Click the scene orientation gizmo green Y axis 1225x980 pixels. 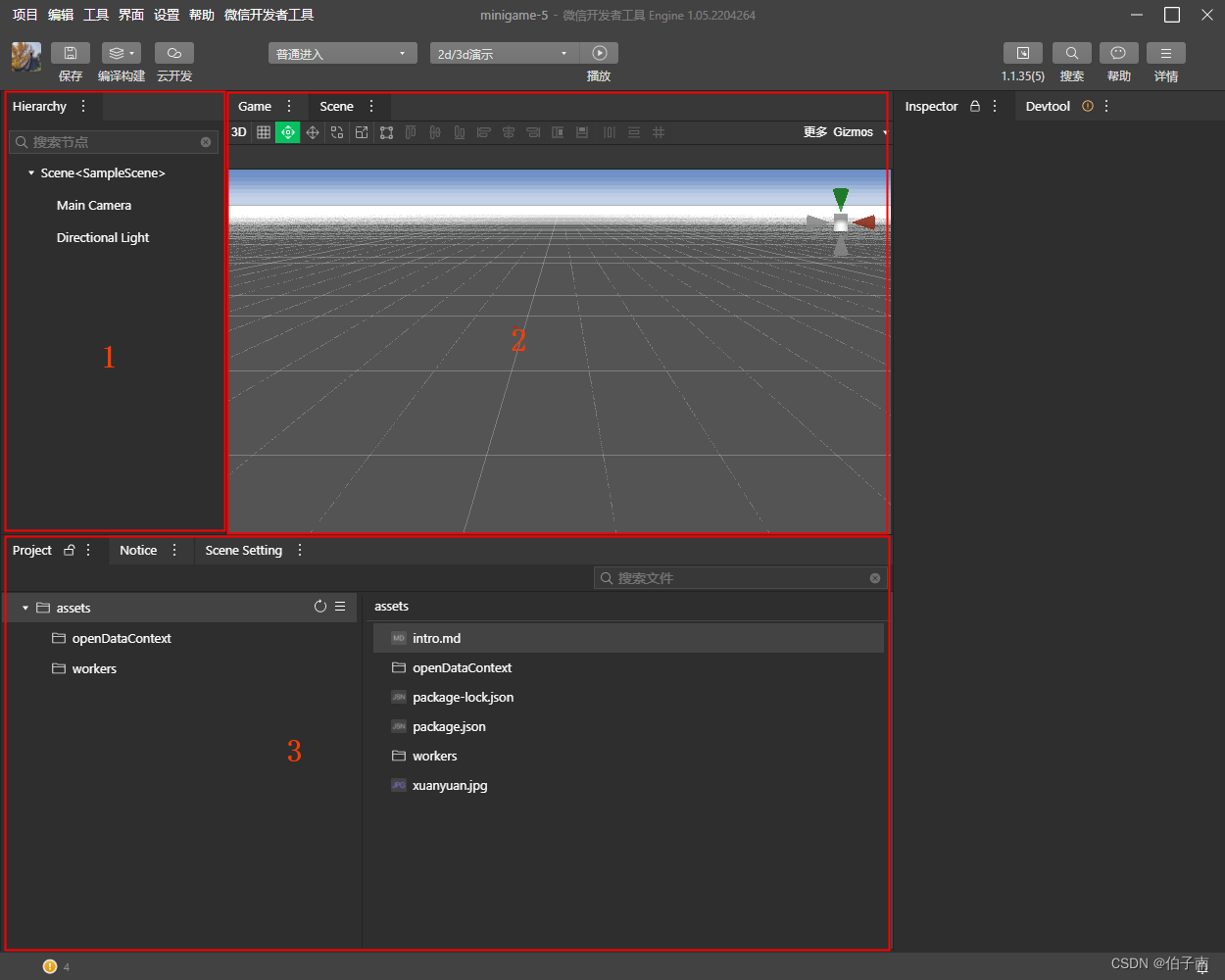[841, 199]
